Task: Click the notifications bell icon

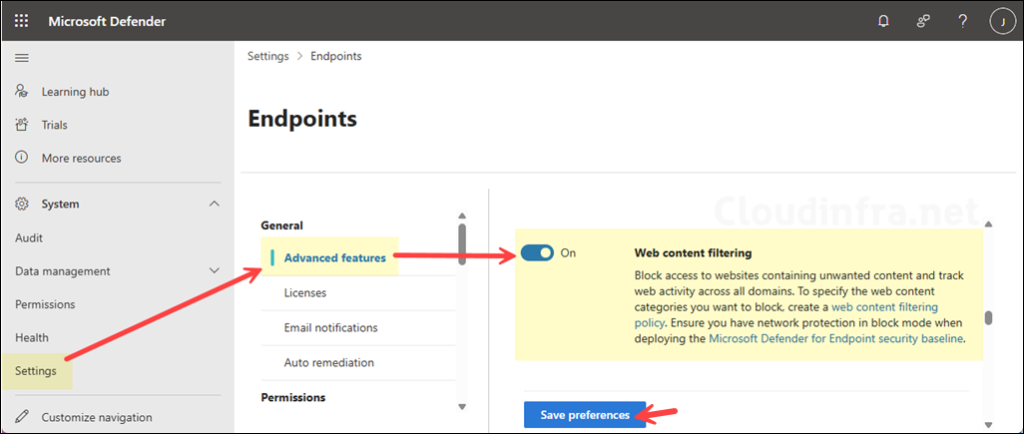Action: click(883, 21)
